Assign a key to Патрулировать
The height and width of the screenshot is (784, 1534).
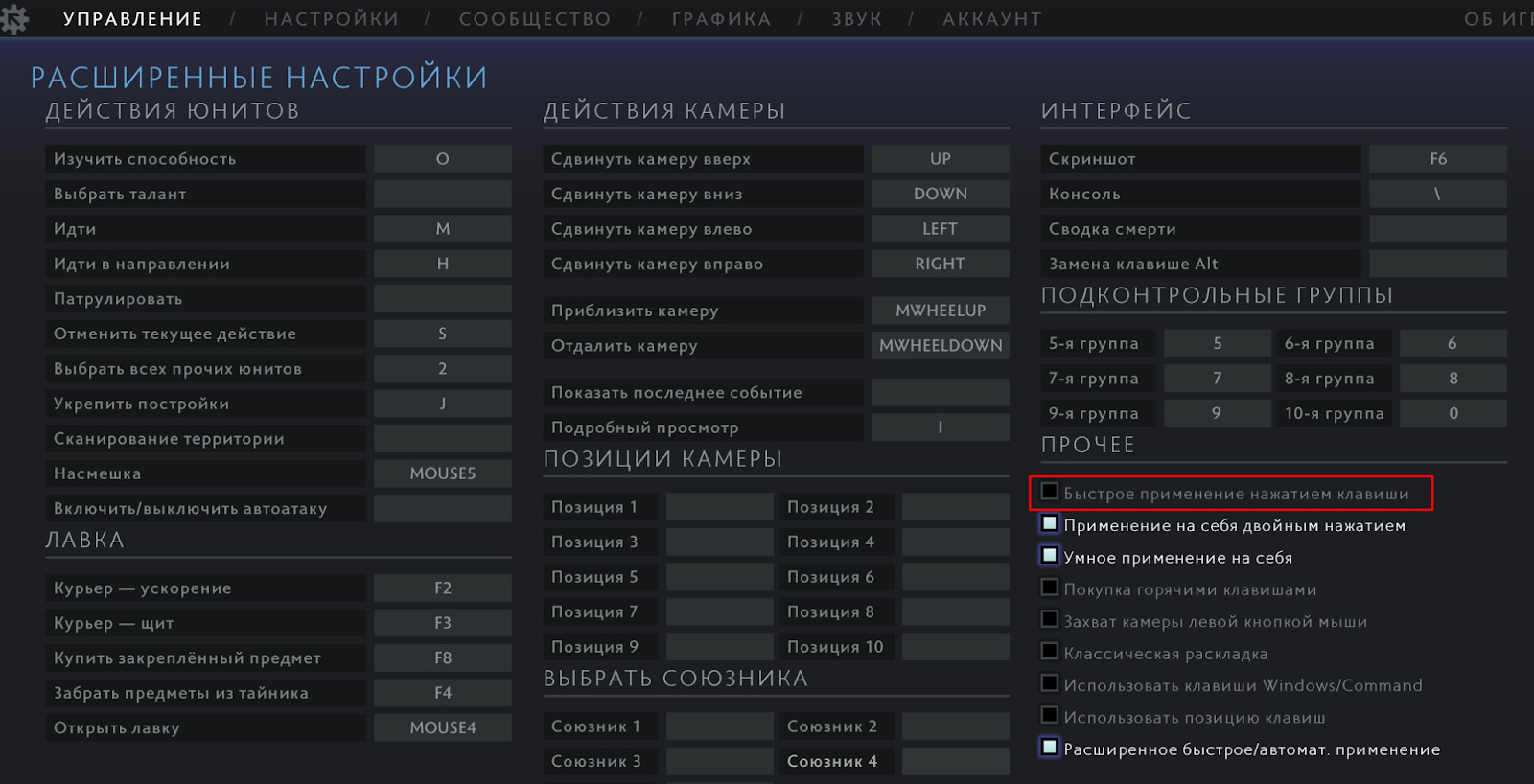443,299
